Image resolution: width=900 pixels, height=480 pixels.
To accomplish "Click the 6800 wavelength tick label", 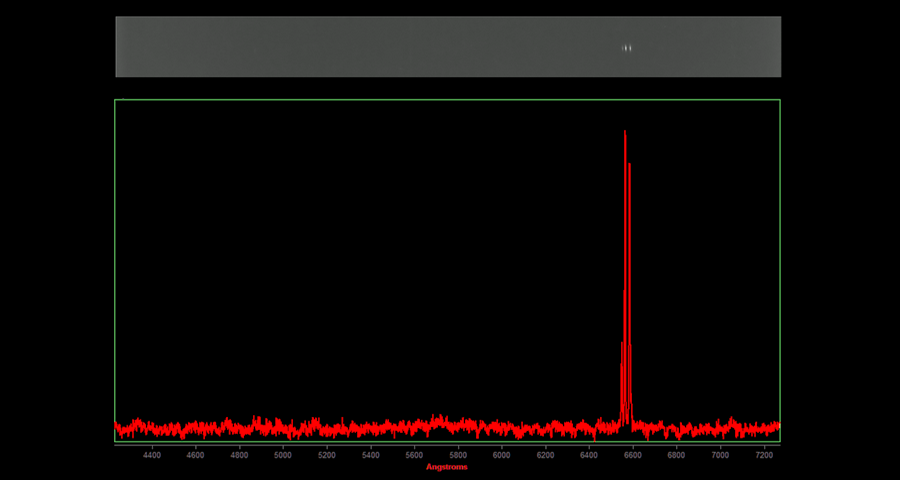I will pyautogui.click(x=676, y=455).
